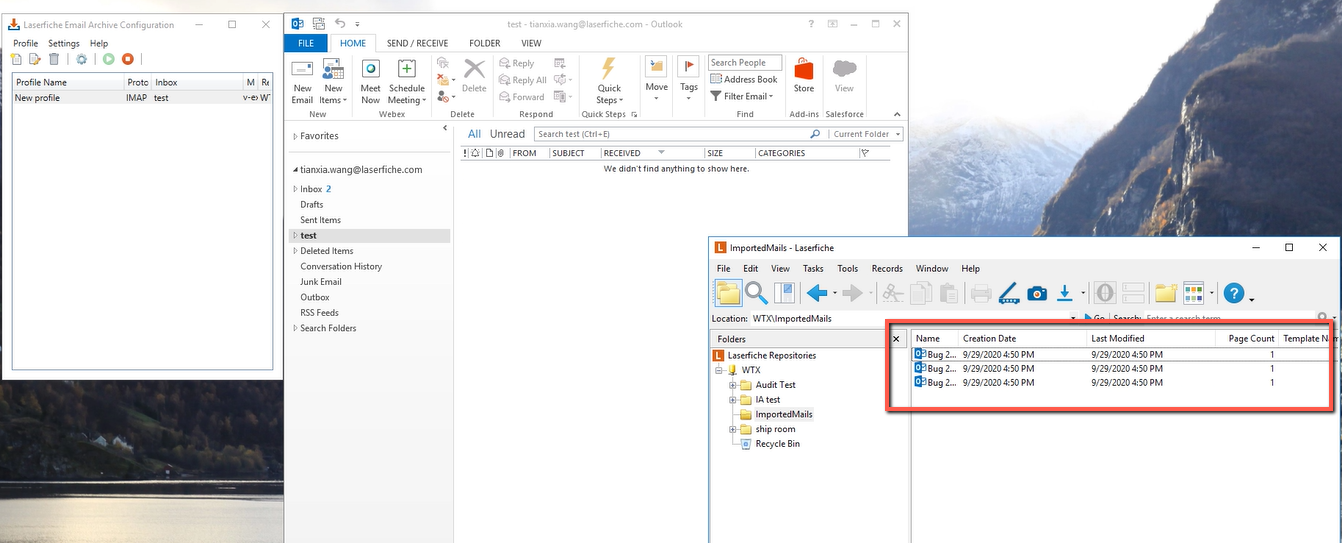Open Quick Steps in Outlook ribbon
The height and width of the screenshot is (543, 1342).
click(x=609, y=81)
